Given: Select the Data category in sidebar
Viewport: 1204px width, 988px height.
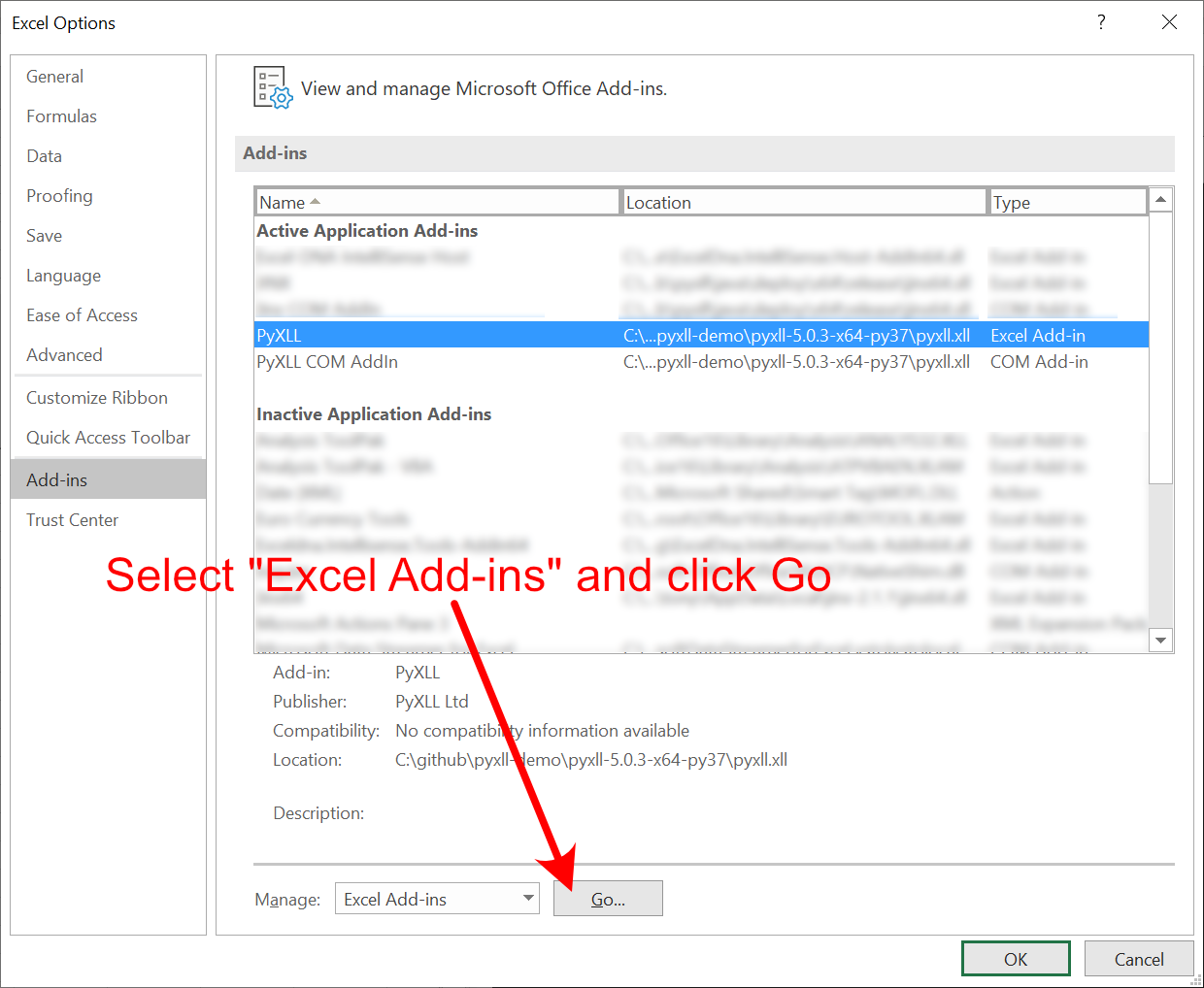Looking at the screenshot, I should pos(45,156).
